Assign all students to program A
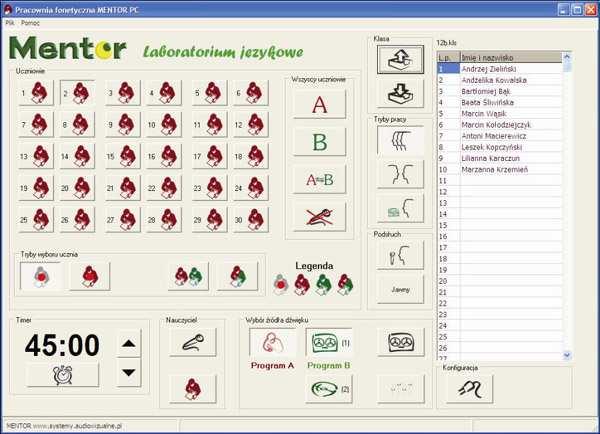Screen dimensions: 600x434 tap(320, 104)
